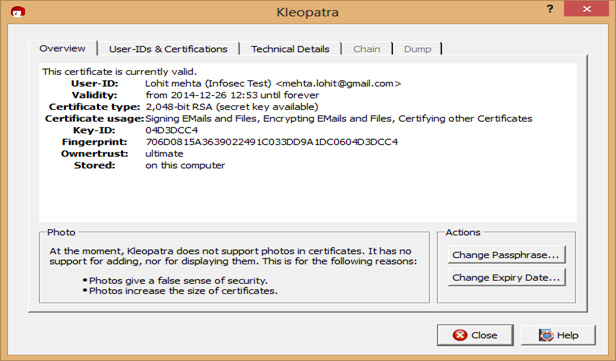The width and height of the screenshot is (616, 361).
Task: Click the Change Expiry Date... button
Action: click(506, 277)
